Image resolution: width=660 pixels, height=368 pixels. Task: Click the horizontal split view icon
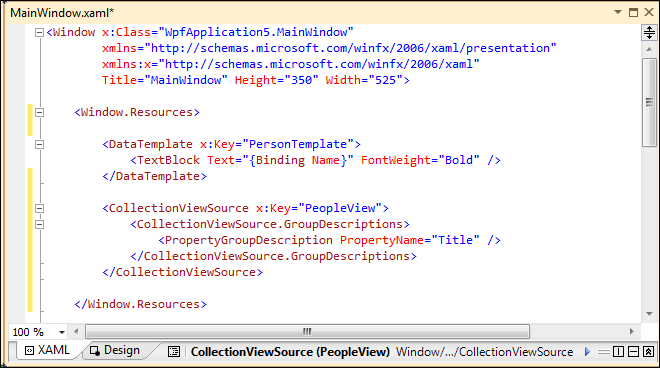[x=633, y=352]
